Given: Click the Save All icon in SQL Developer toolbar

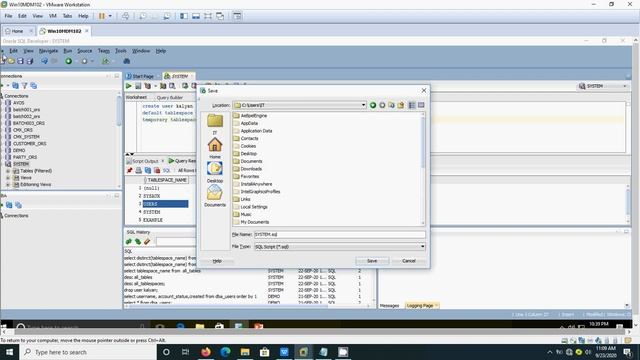Looking at the screenshot, I should point(29,61).
